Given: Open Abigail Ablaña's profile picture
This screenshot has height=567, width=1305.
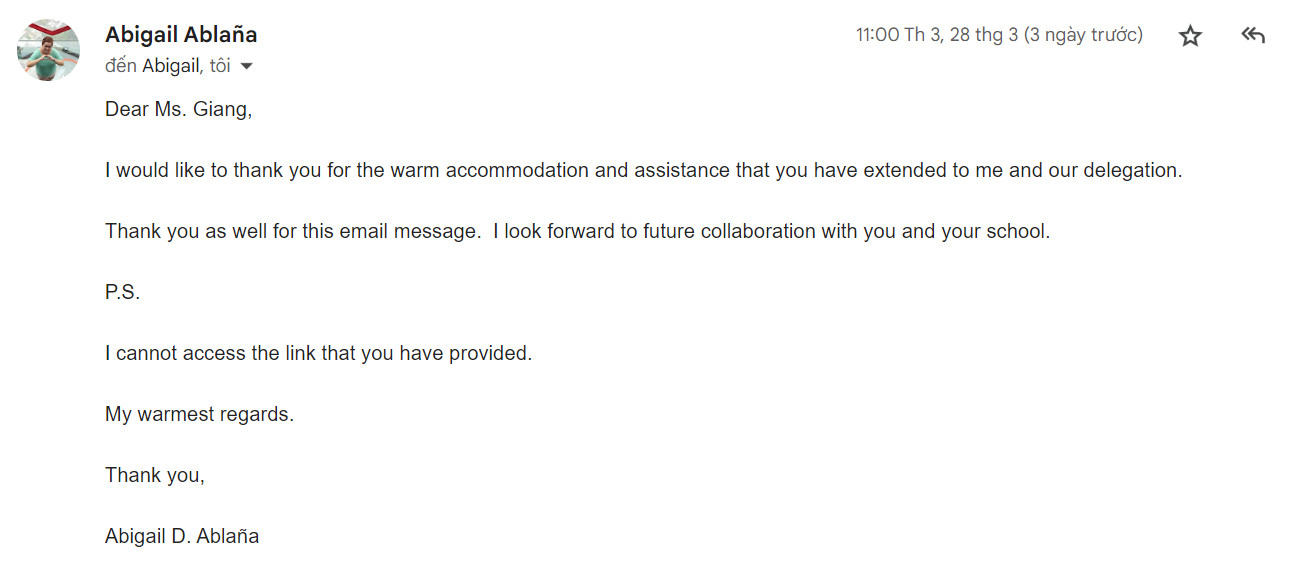Looking at the screenshot, I should tap(48, 50).
